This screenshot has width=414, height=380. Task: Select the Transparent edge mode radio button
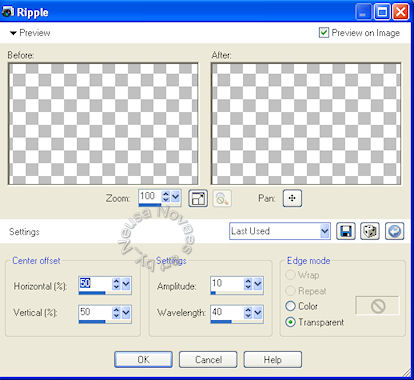pyautogui.click(x=290, y=322)
